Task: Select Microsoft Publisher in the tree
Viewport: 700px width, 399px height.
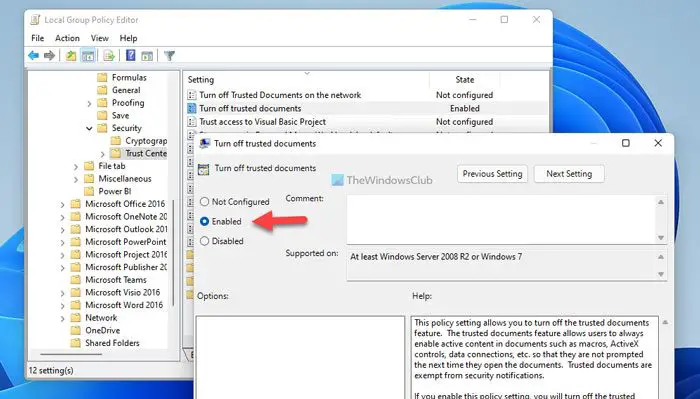Action: pos(126,267)
